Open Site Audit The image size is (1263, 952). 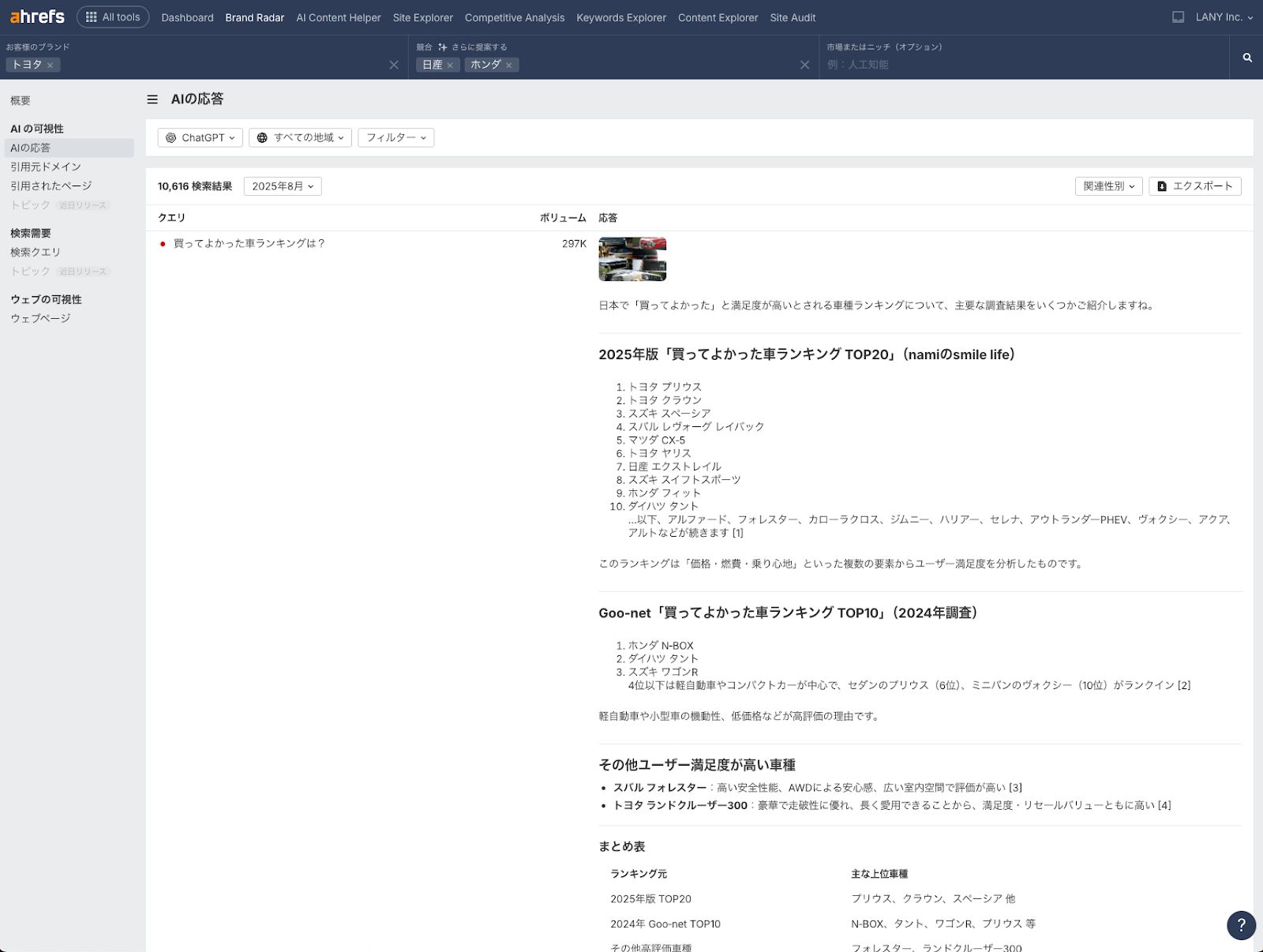(x=793, y=17)
